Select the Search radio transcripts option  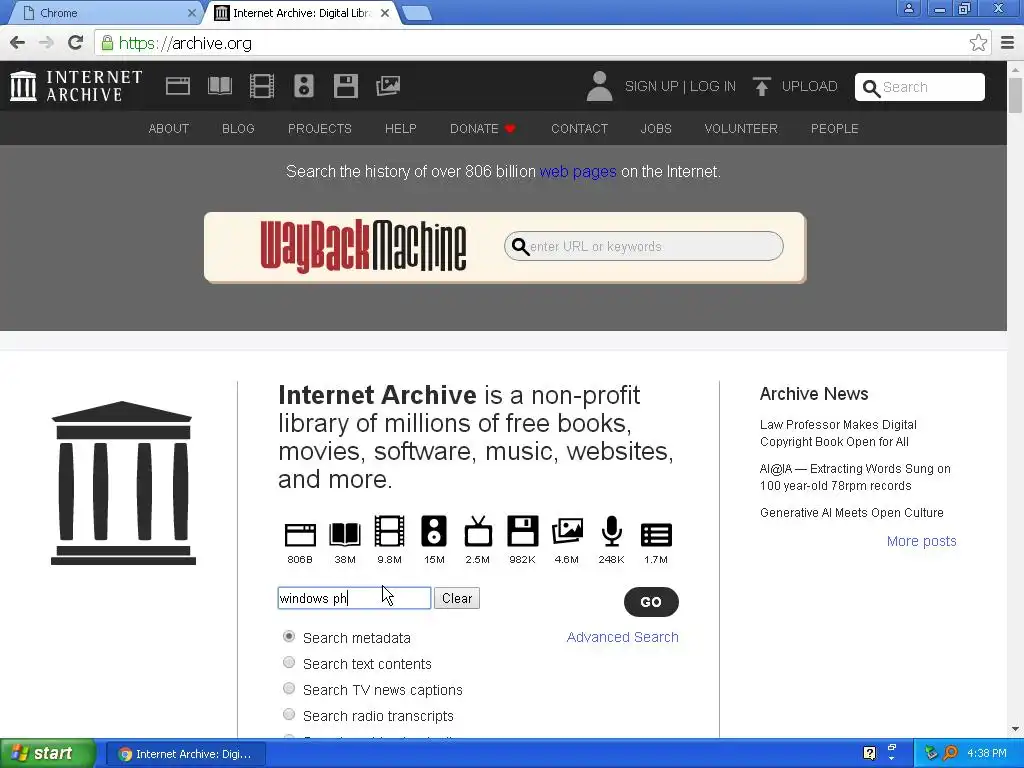coord(289,714)
